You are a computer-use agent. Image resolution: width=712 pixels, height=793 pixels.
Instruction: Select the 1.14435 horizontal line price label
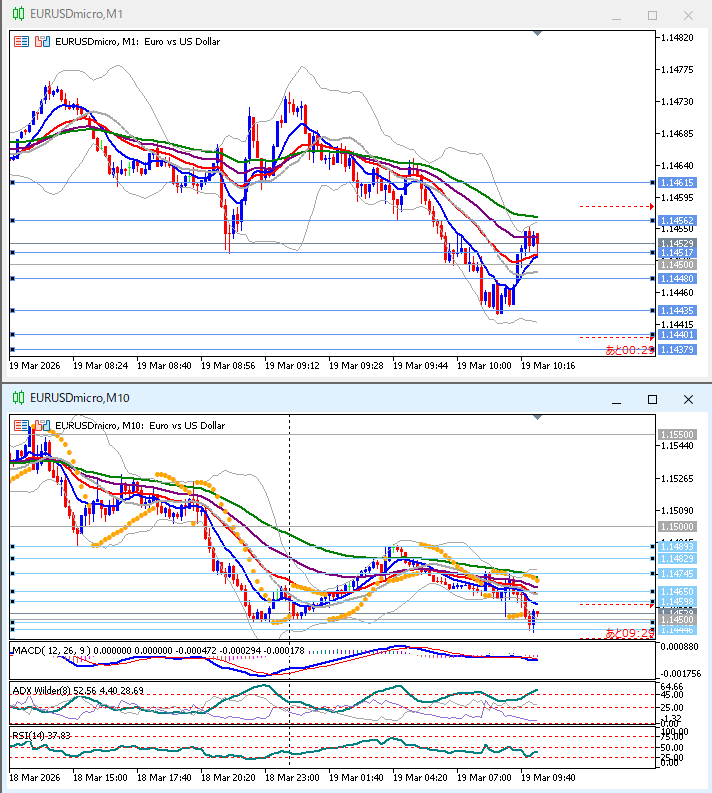[x=677, y=311]
